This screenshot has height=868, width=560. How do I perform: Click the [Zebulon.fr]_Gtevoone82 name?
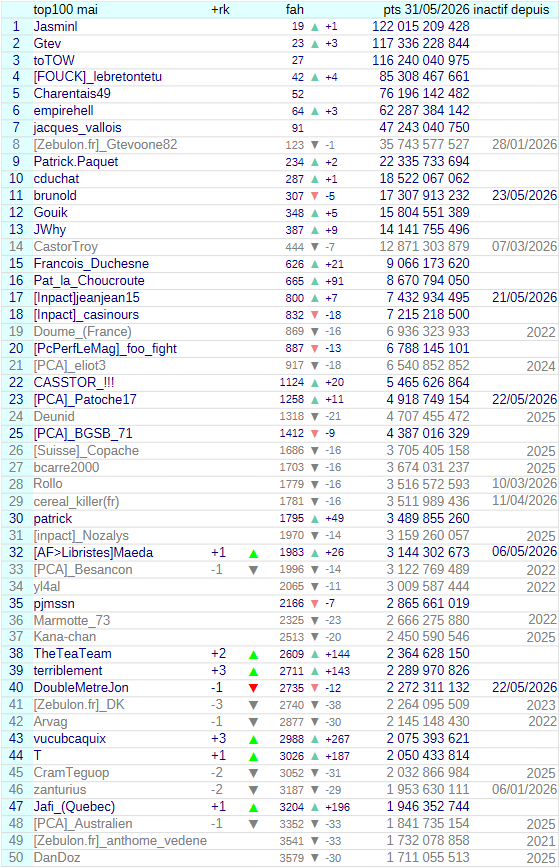[105, 145]
